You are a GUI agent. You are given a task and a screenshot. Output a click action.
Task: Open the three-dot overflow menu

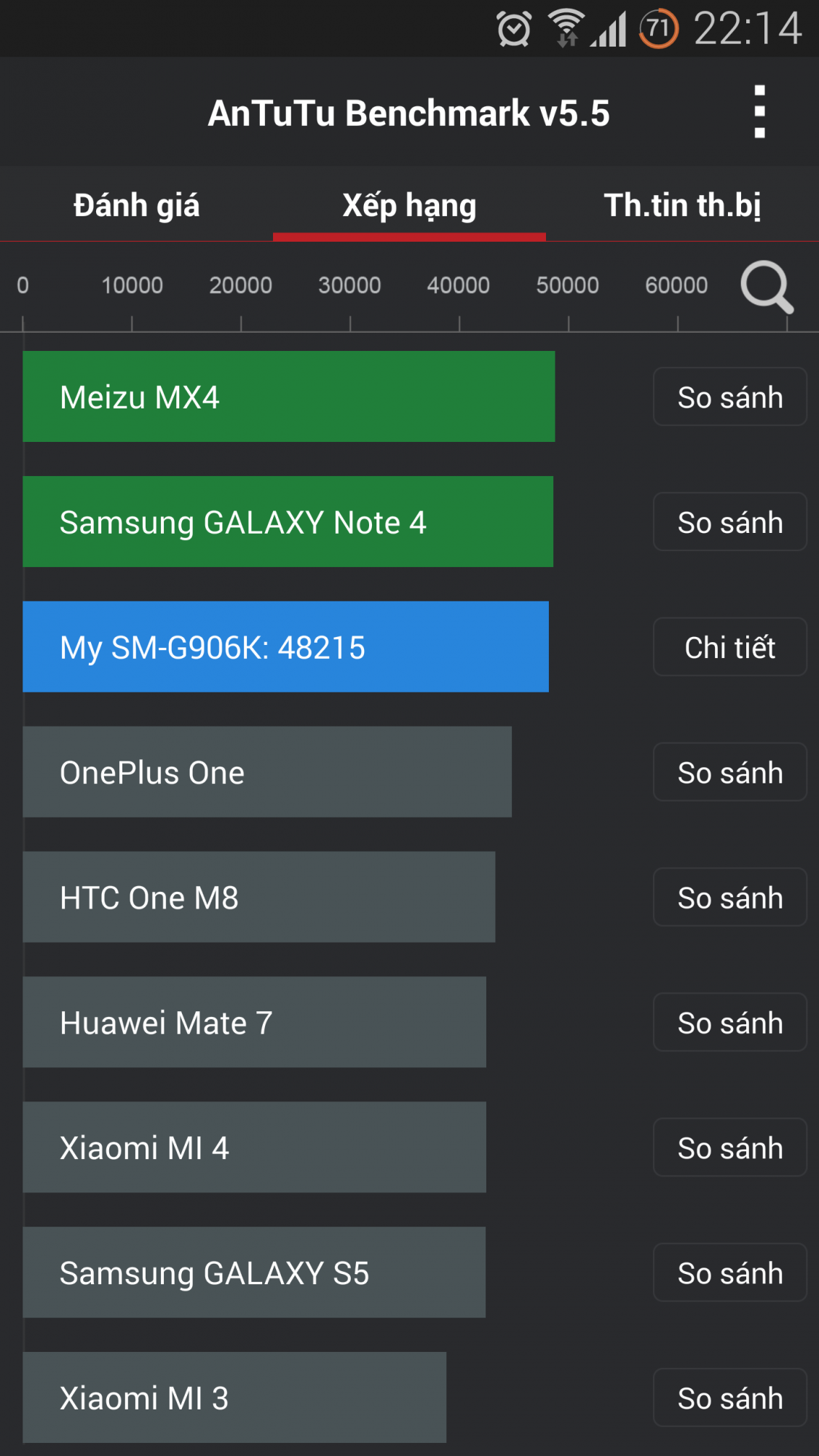(x=759, y=112)
